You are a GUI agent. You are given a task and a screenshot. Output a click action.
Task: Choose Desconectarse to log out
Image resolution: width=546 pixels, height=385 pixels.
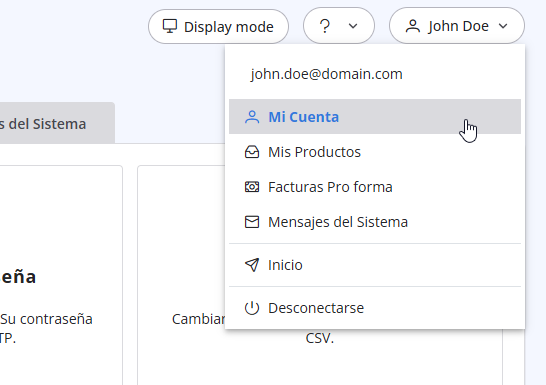pos(375,308)
